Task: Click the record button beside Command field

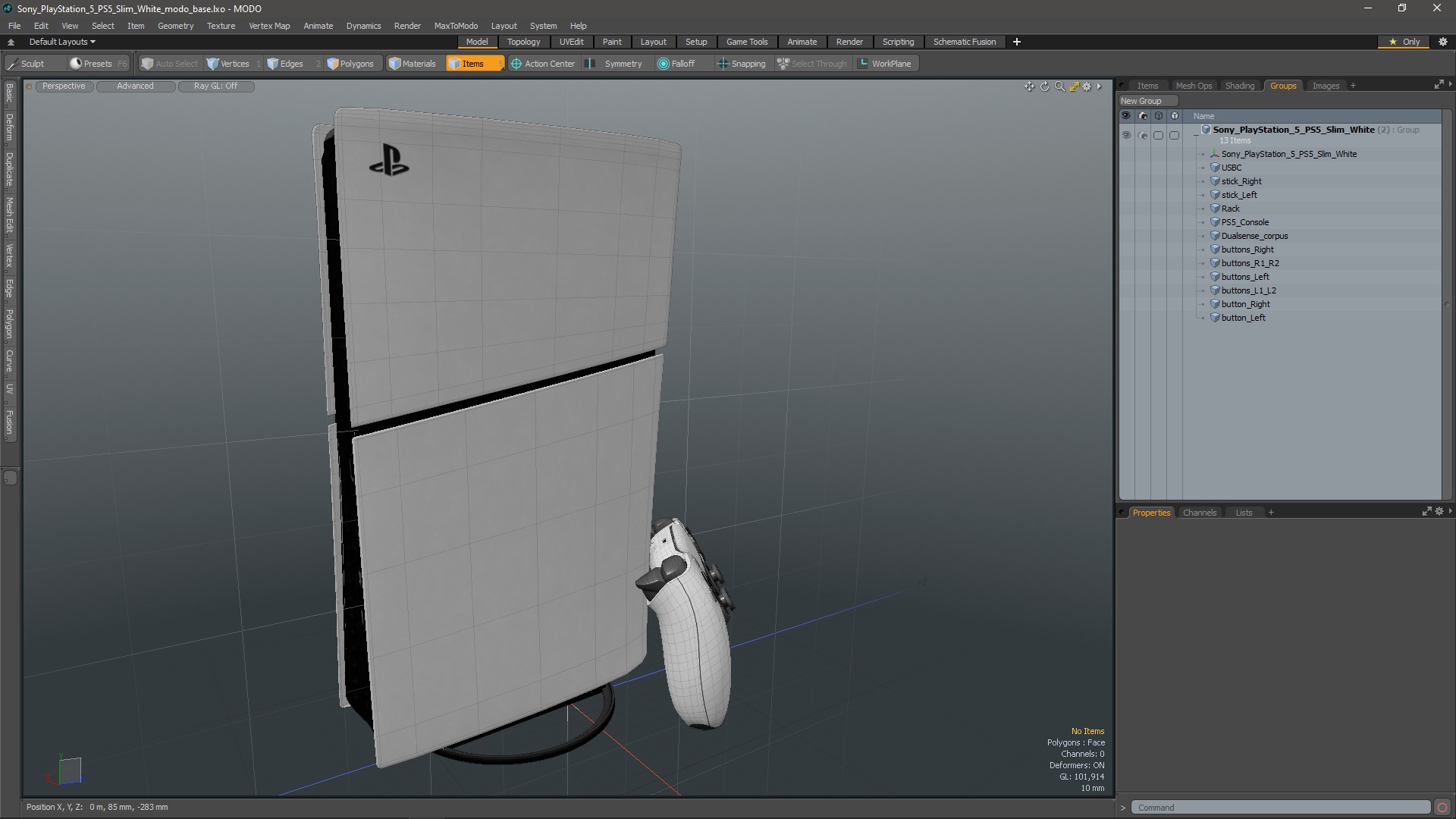Action: [x=1442, y=808]
